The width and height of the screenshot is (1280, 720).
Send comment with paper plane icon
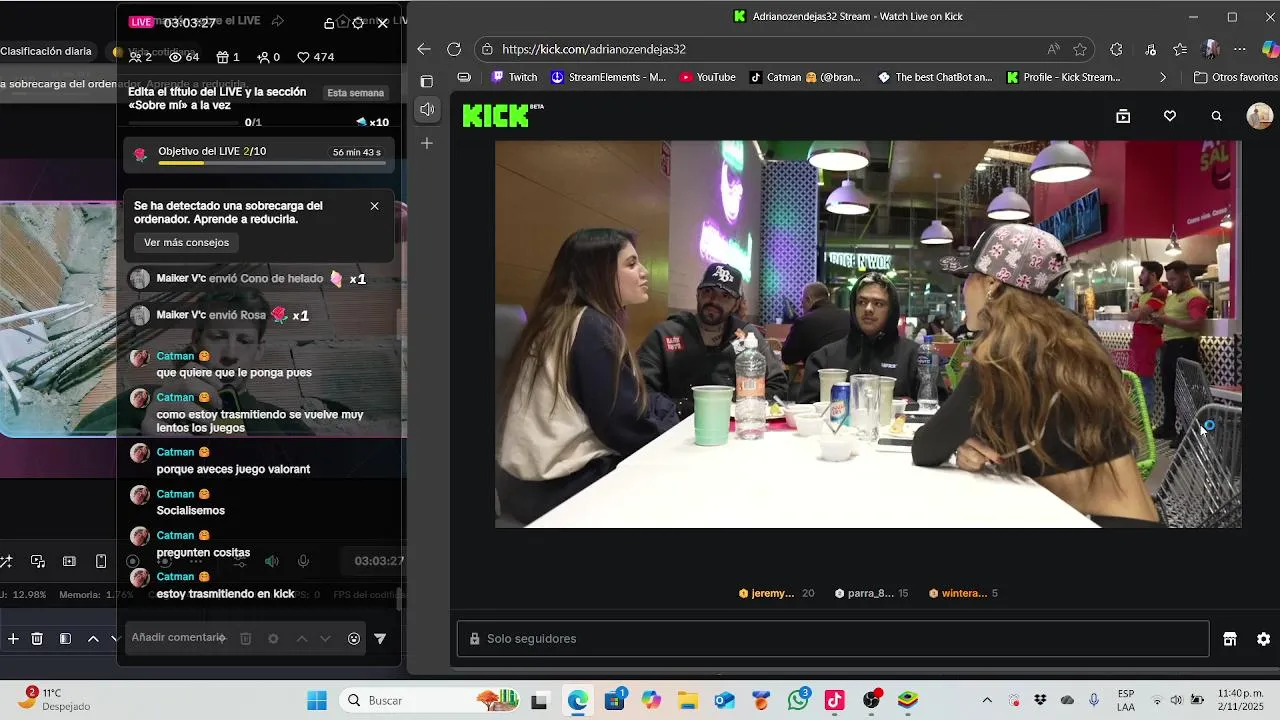tap(380, 639)
